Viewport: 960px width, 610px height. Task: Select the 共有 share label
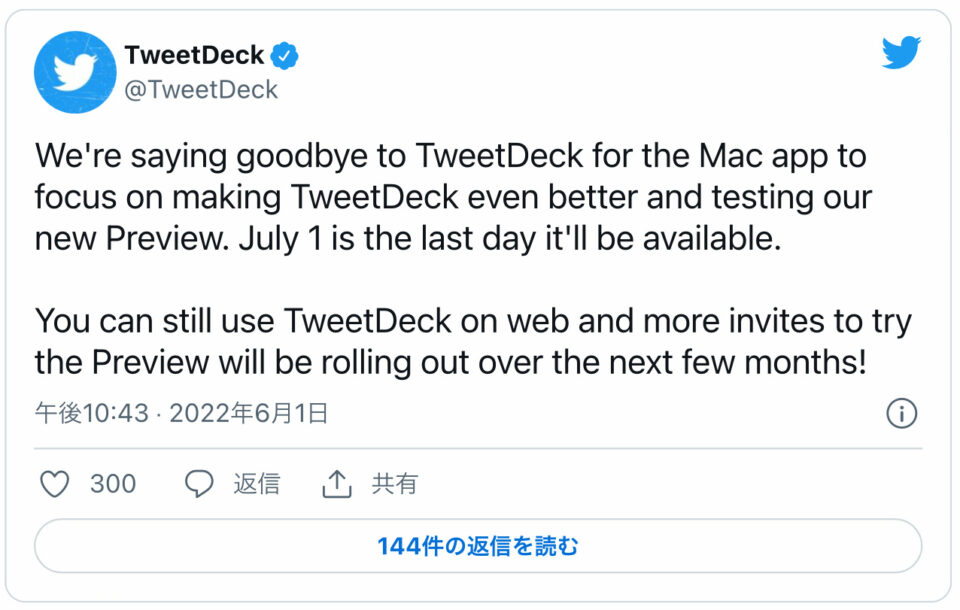coord(395,484)
